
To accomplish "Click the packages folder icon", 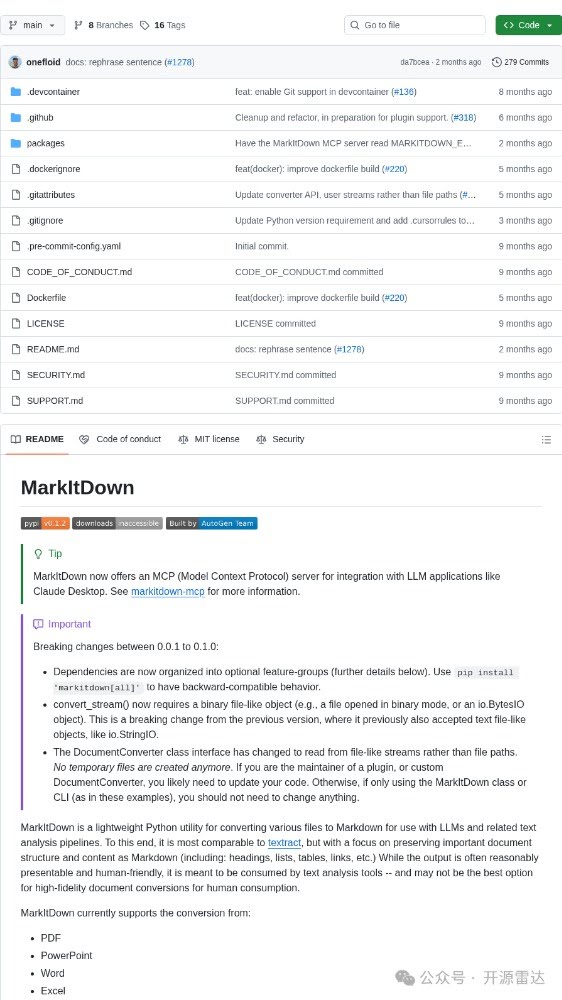I will (x=16, y=143).
